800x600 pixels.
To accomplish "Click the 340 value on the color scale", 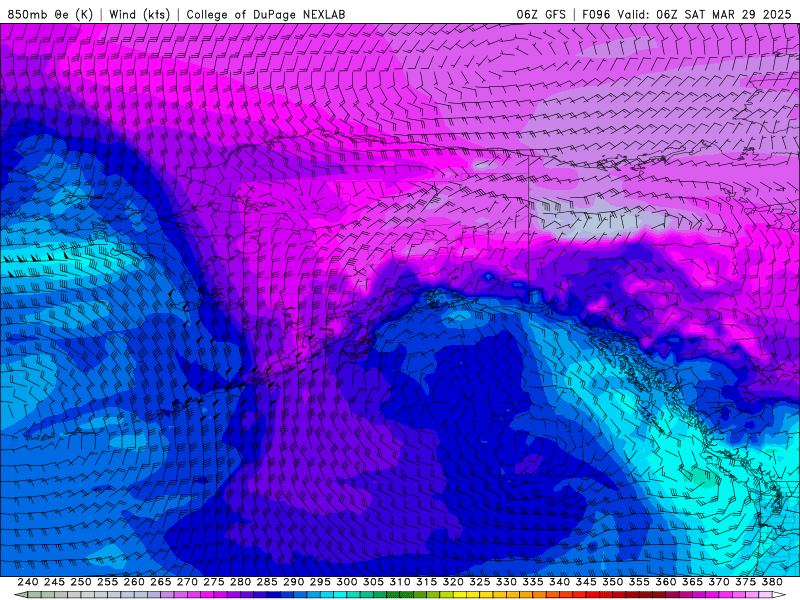I will [x=560, y=582].
